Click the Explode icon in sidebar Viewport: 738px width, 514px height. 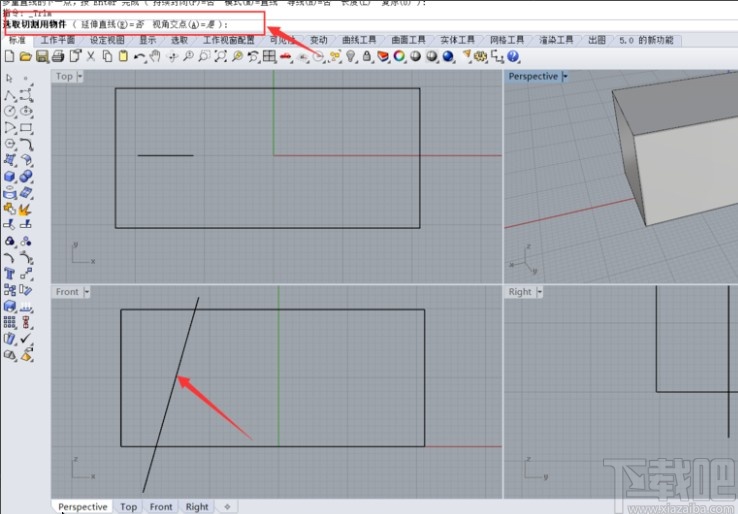pyautogui.click(x=26, y=209)
